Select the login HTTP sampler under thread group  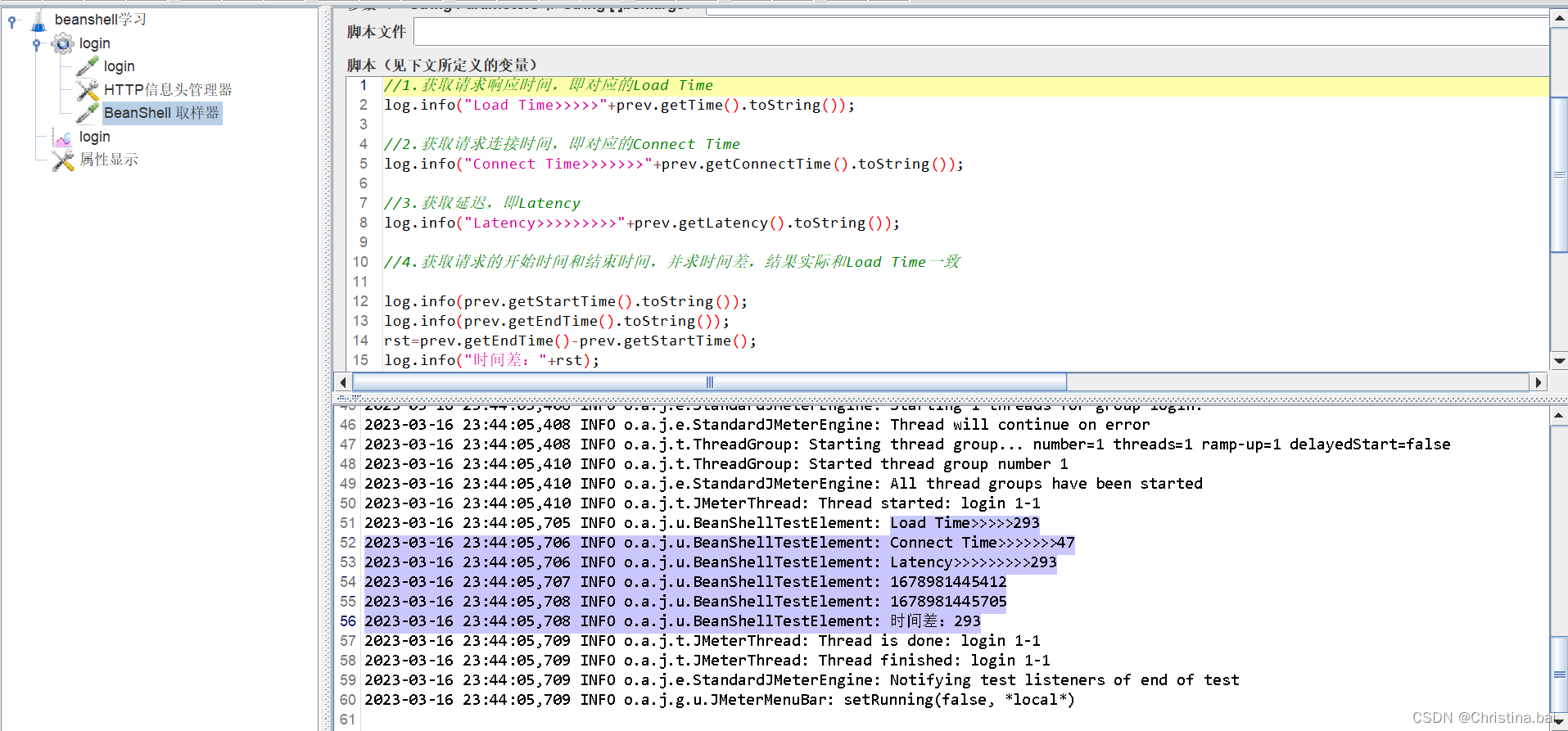pos(119,66)
